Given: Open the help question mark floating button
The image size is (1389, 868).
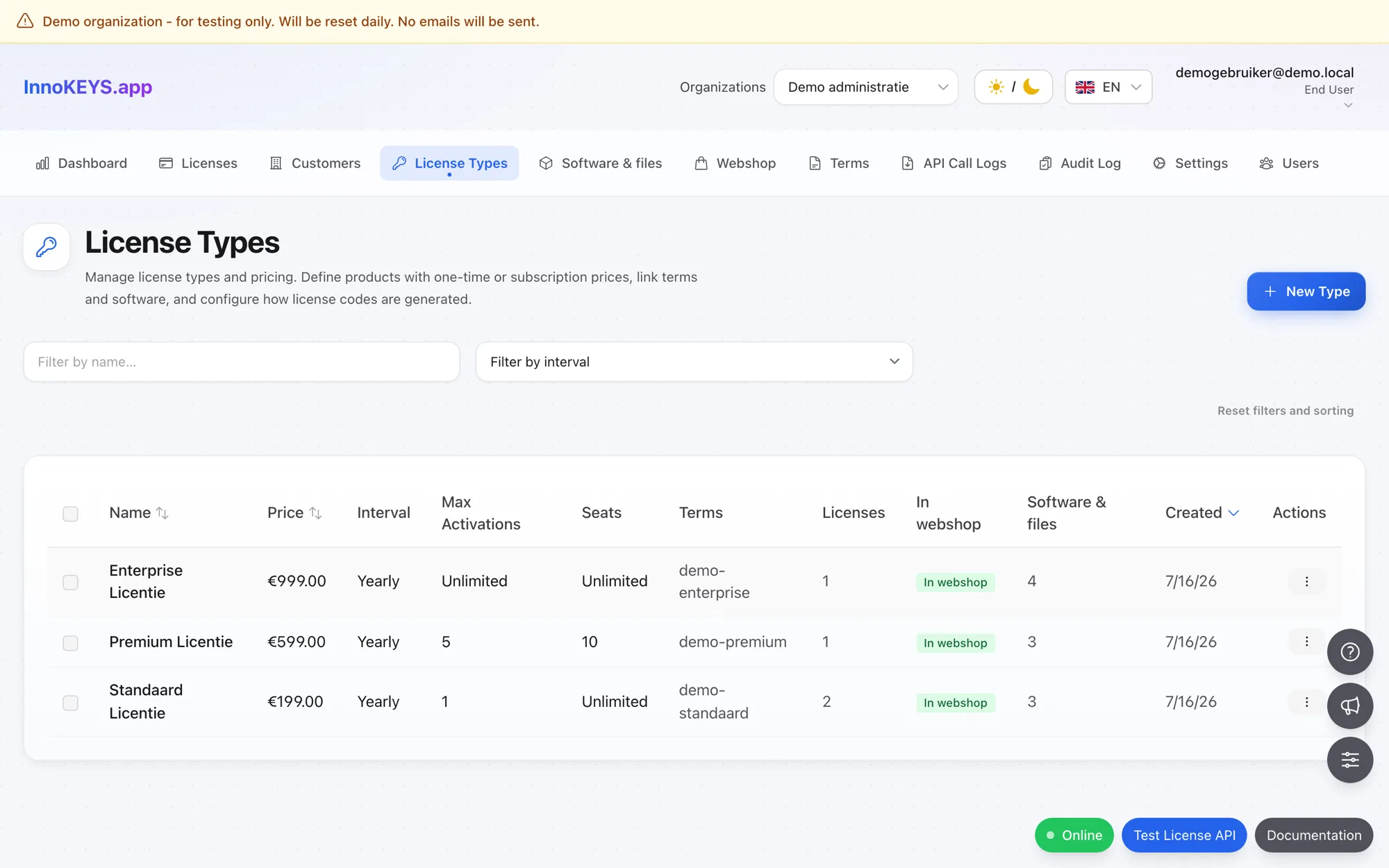Looking at the screenshot, I should coord(1350,652).
